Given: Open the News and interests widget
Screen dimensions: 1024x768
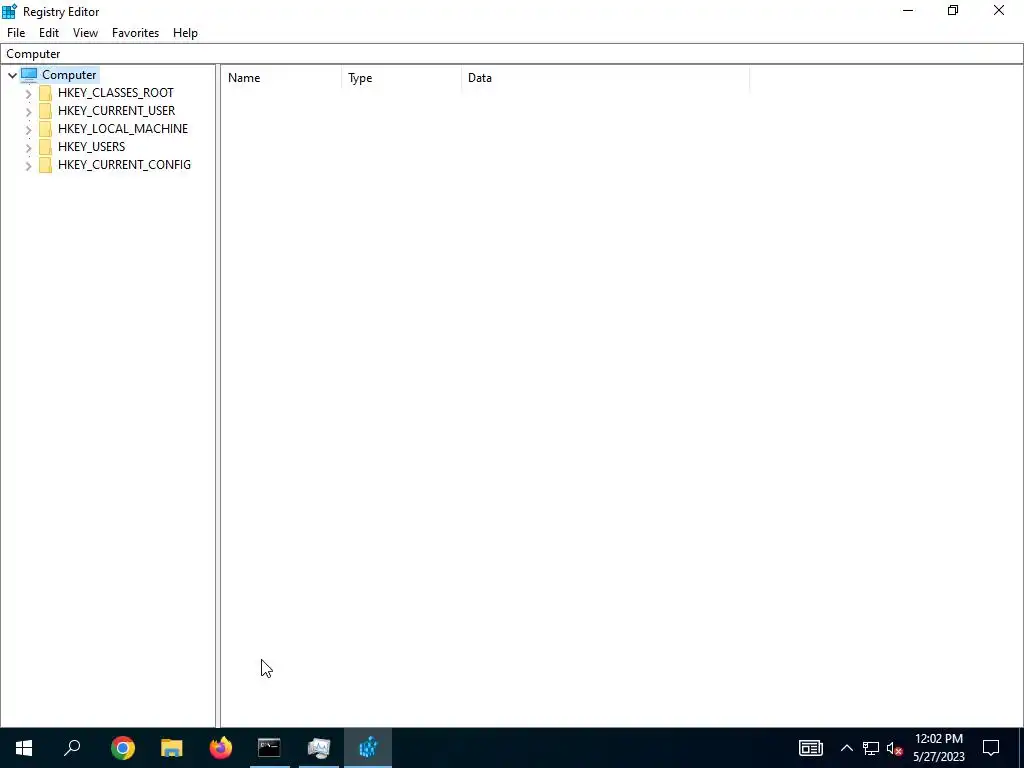Looking at the screenshot, I should click(x=810, y=748).
